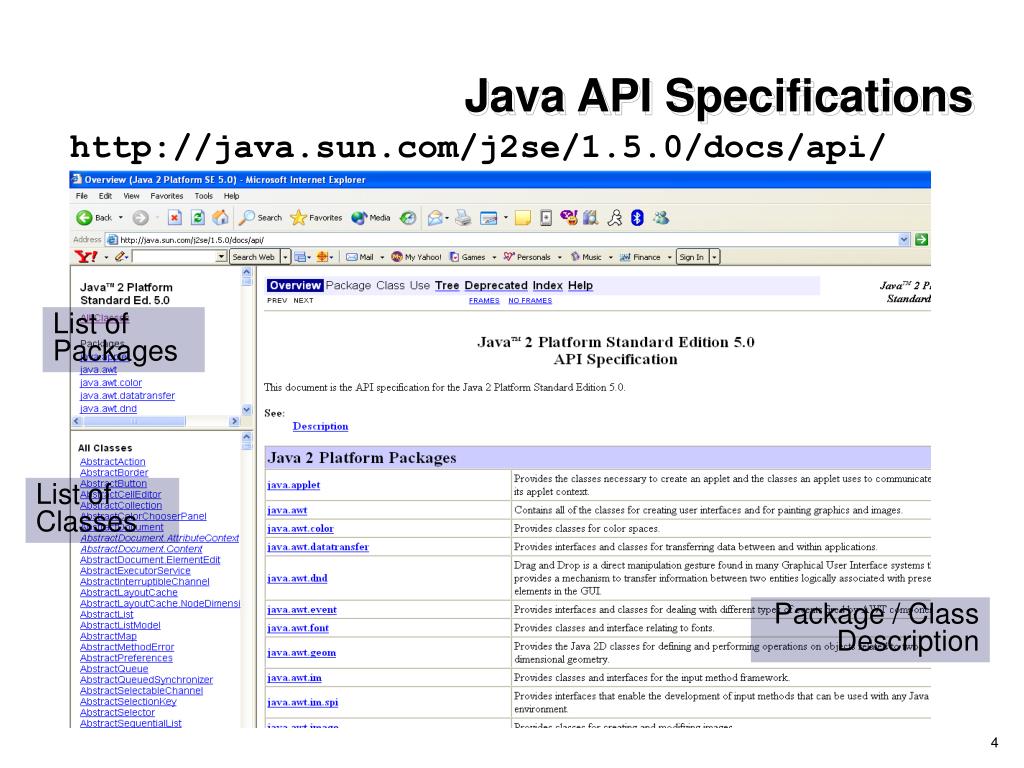
Task: Click the package list's scroll-right arrow
Action: [x=234, y=422]
